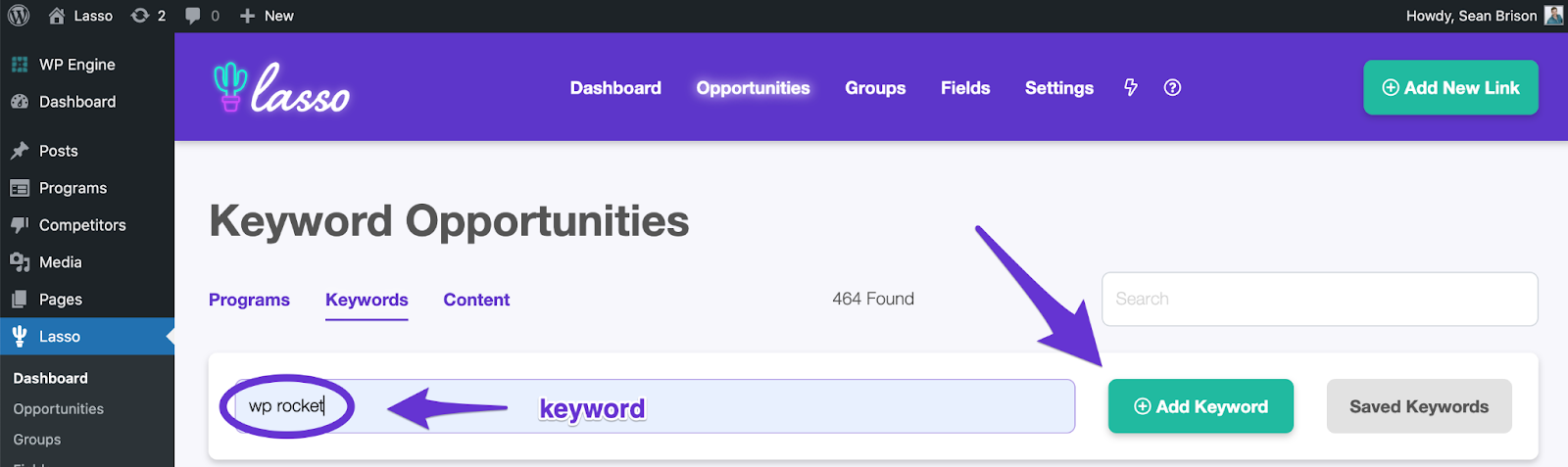Open the comments bubble icon
The image size is (1568, 467).
193,16
